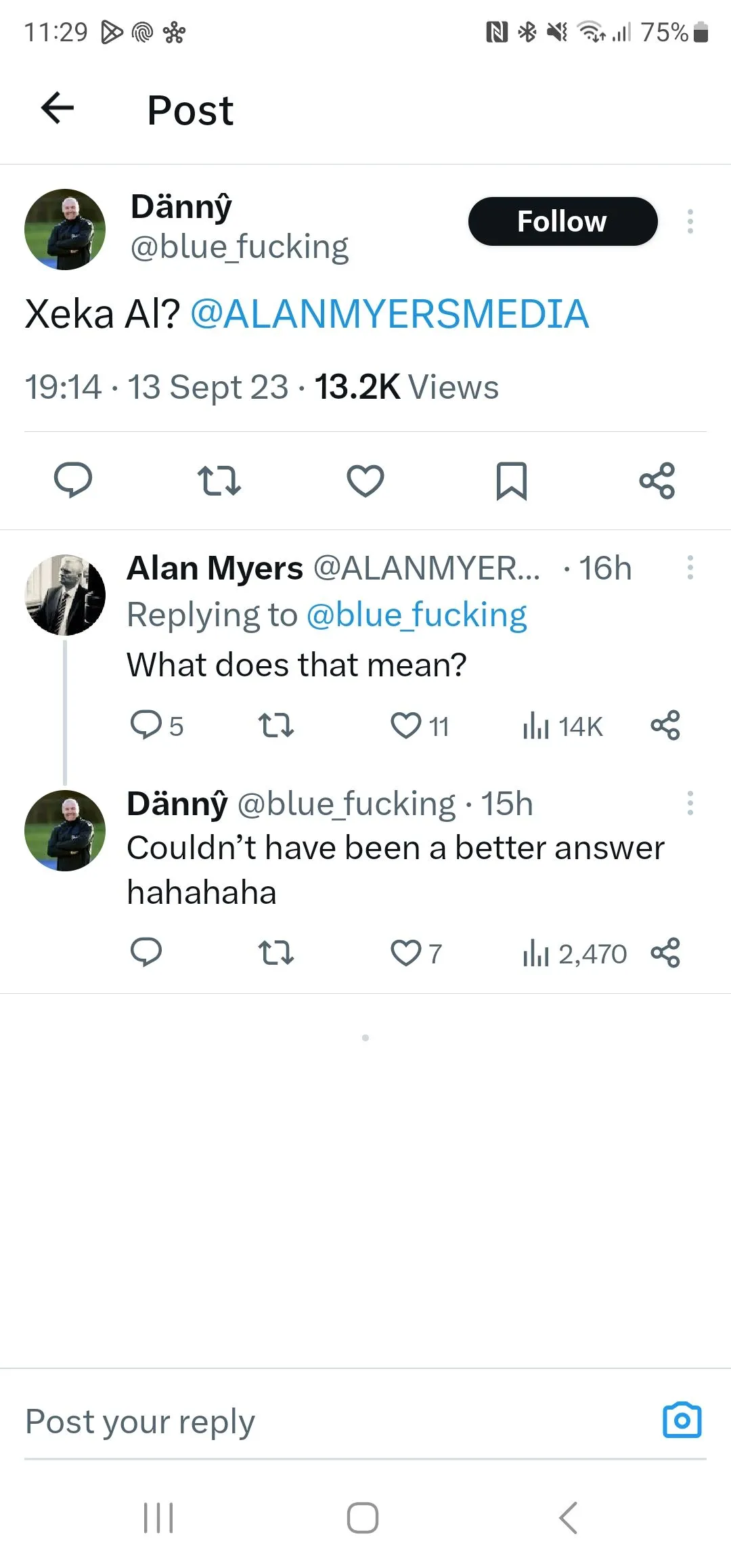Share the main post
The image size is (731, 1568).
tap(657, 481)
